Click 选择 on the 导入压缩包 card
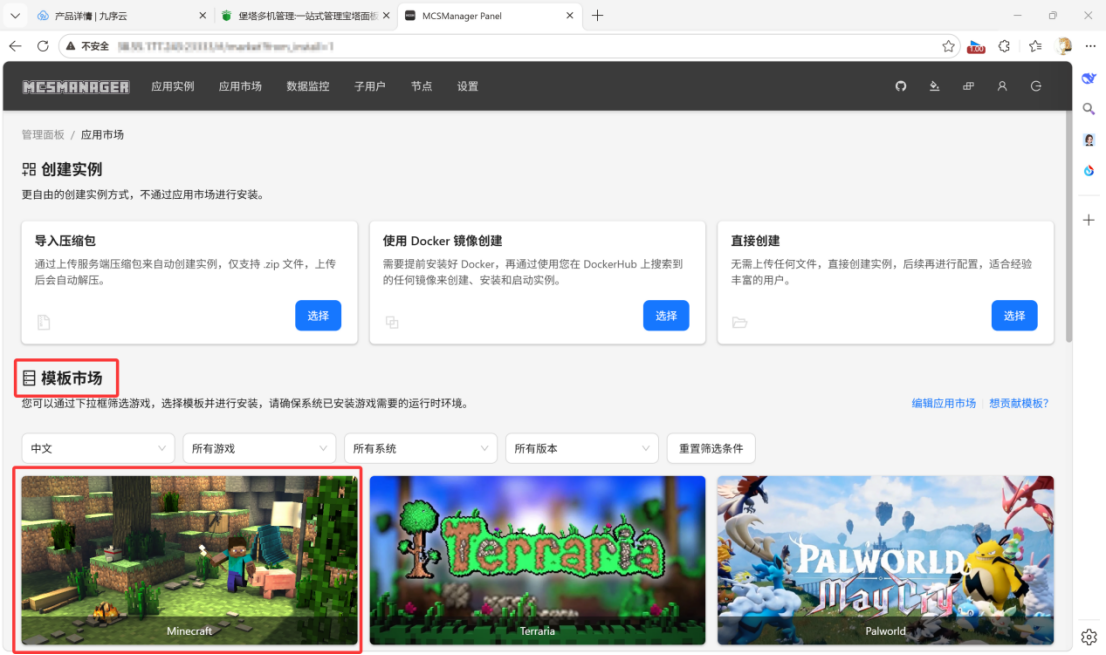The width and height of the screenshot is (1106, 655). tap(318, 315)
